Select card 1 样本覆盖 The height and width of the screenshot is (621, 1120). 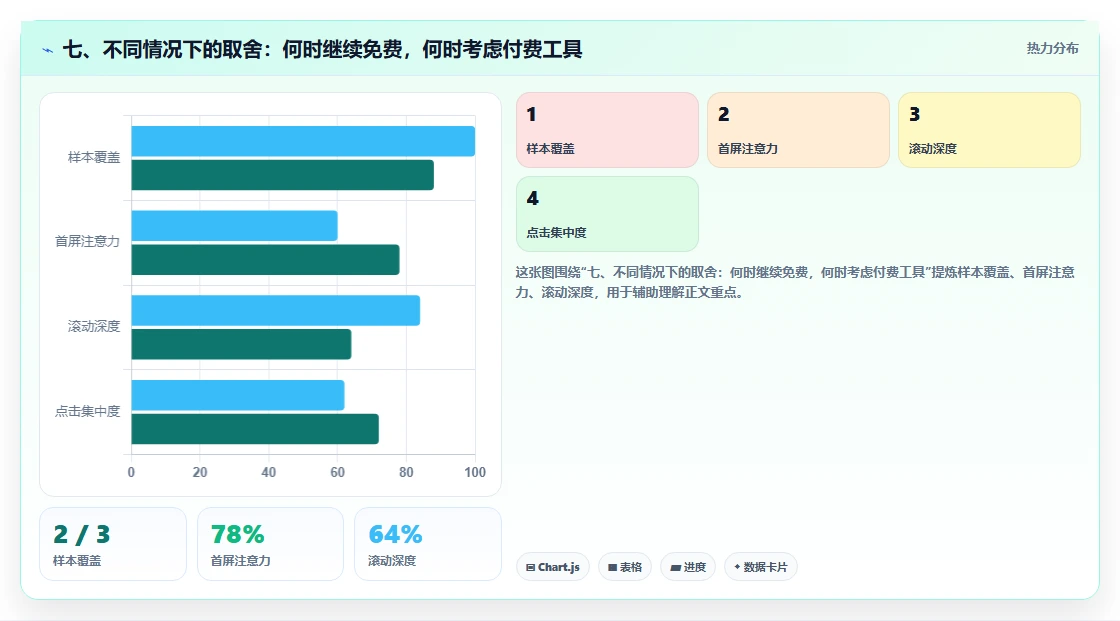pyautogui.click(x=607, y=130)
